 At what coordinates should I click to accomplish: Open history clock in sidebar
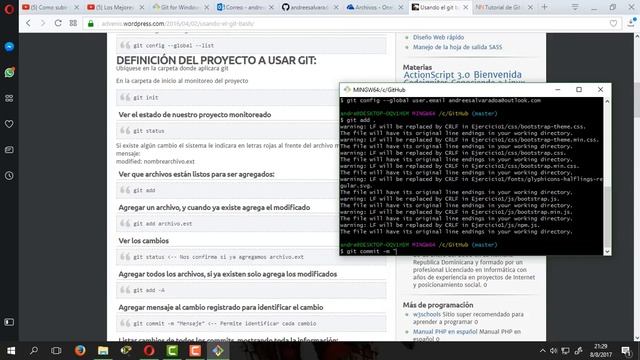9,176
